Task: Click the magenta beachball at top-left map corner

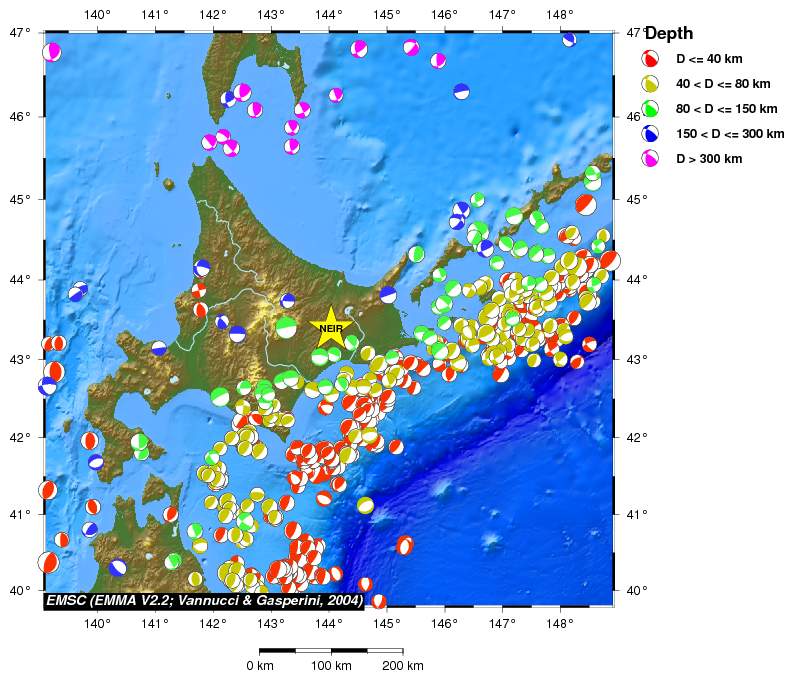Action: (x=52, y=52)
